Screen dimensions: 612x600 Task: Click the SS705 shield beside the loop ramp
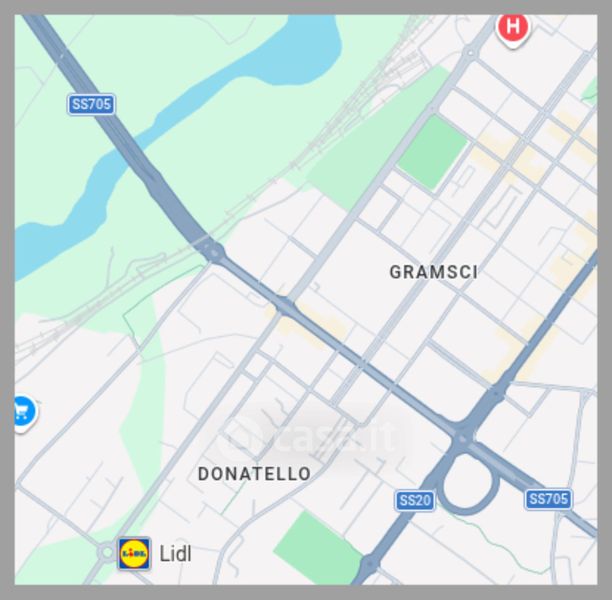pos(548,499)
